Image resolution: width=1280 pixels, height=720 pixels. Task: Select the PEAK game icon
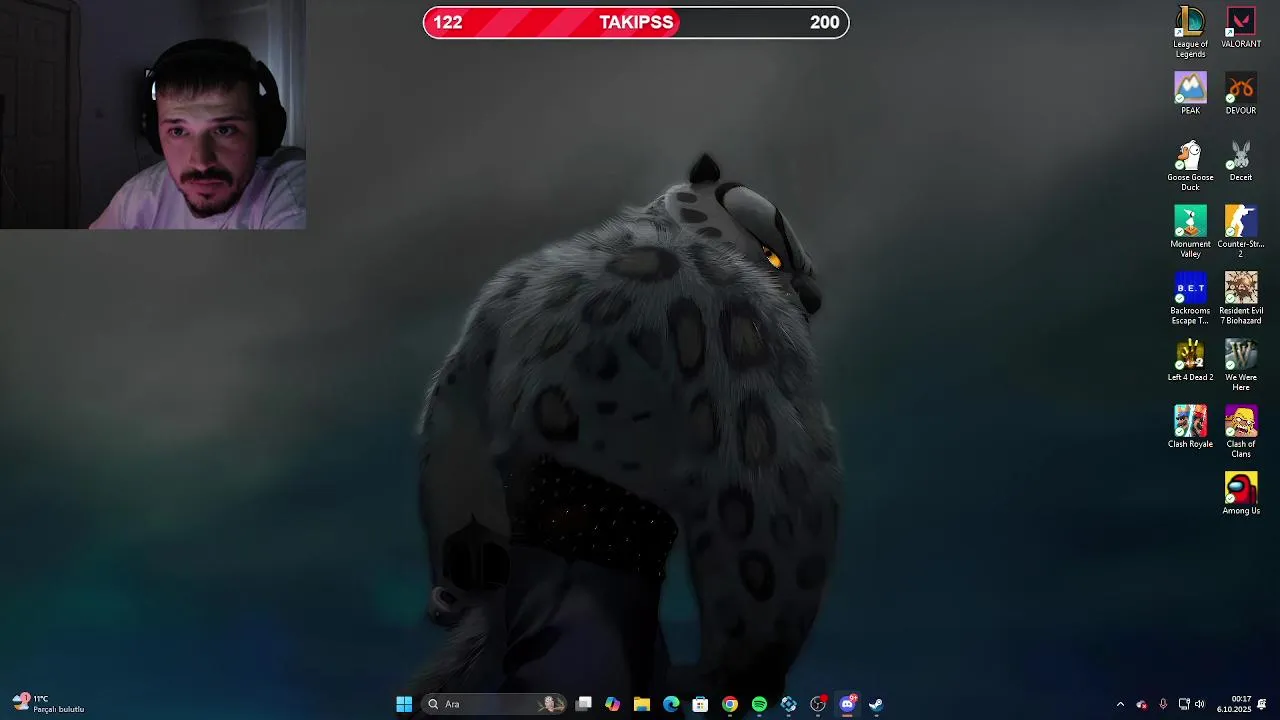(1190, 93)
